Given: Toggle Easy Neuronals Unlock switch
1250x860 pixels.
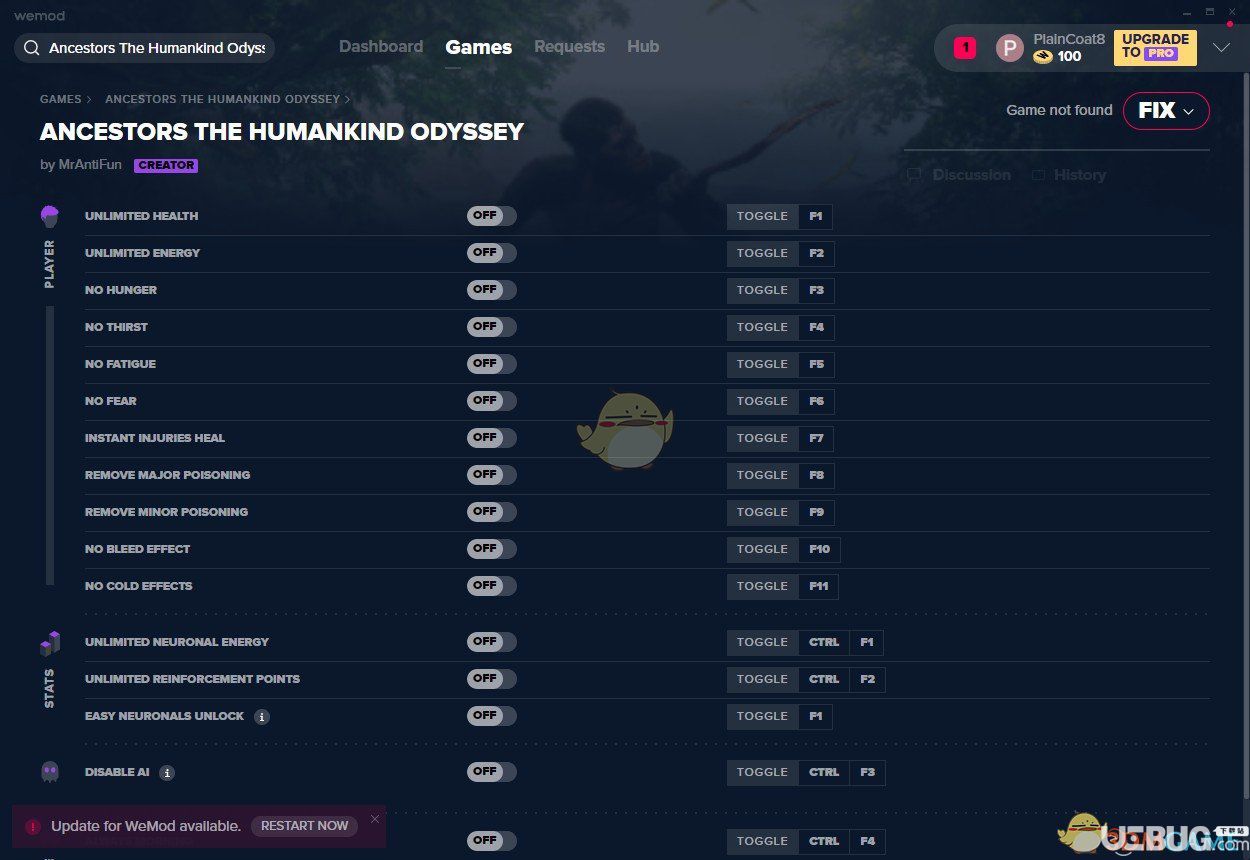Looking at the screenshot, I should (x=491, y=716).
